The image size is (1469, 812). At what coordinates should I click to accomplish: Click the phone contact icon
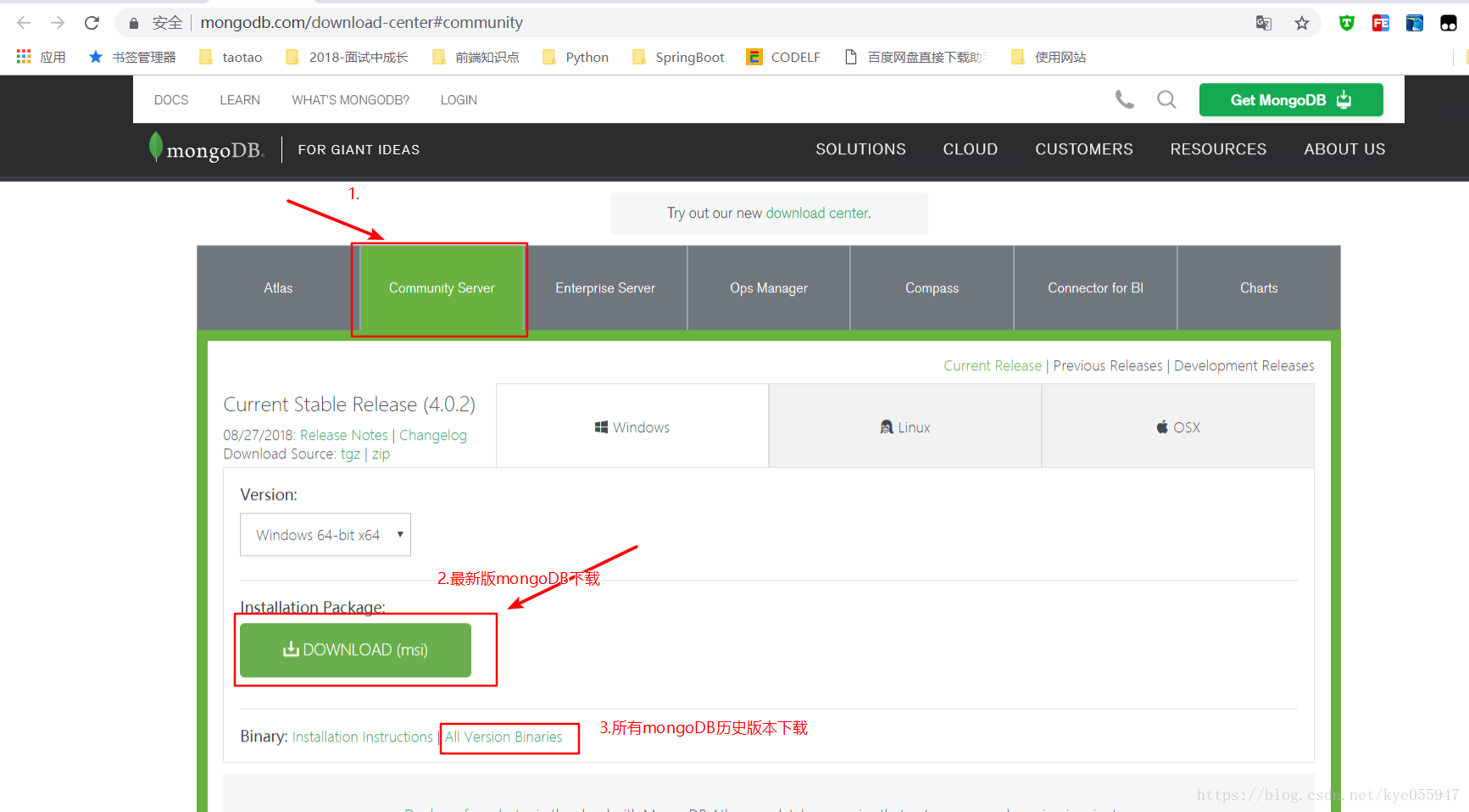tap(1125, 100)
